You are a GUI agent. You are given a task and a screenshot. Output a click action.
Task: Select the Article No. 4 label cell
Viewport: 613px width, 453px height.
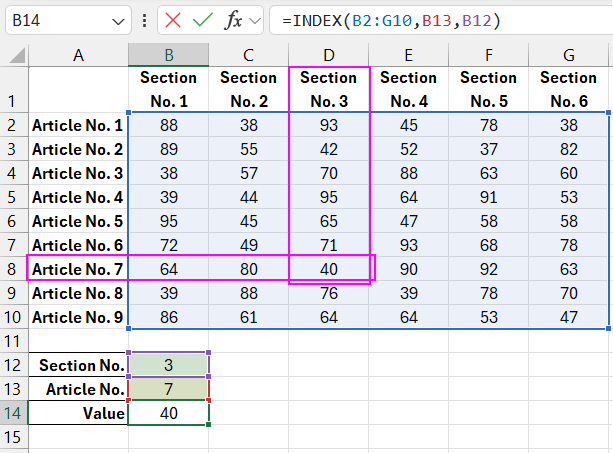click(78, 197)
